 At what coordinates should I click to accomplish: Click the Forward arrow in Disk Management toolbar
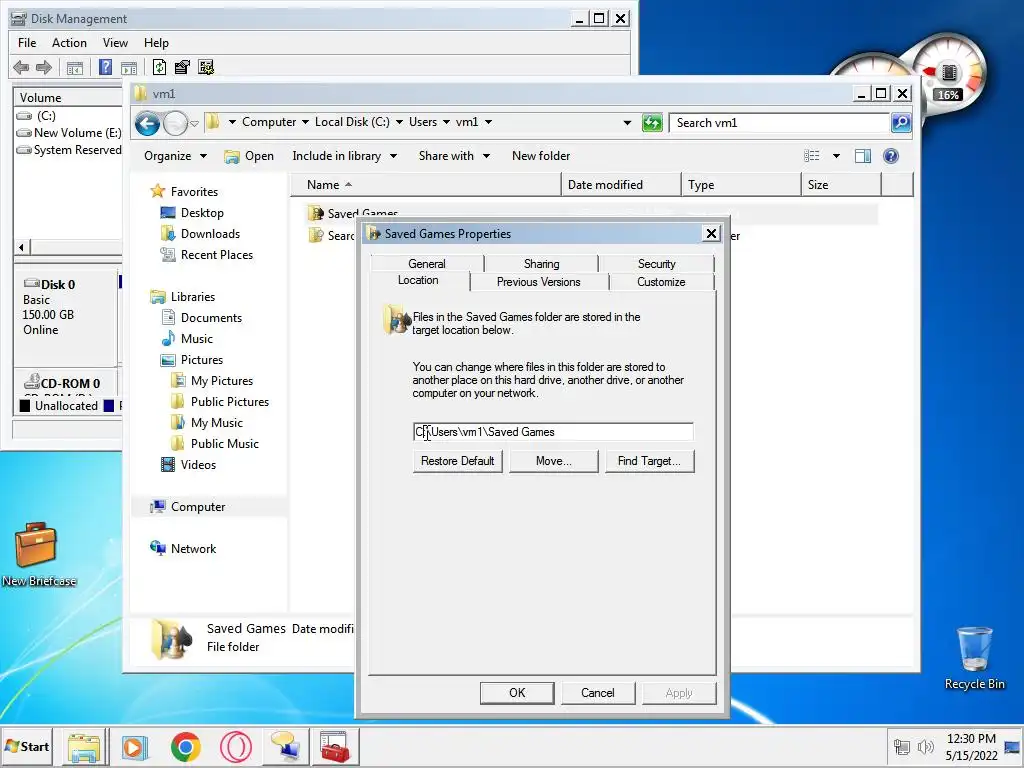pos(44,67)
